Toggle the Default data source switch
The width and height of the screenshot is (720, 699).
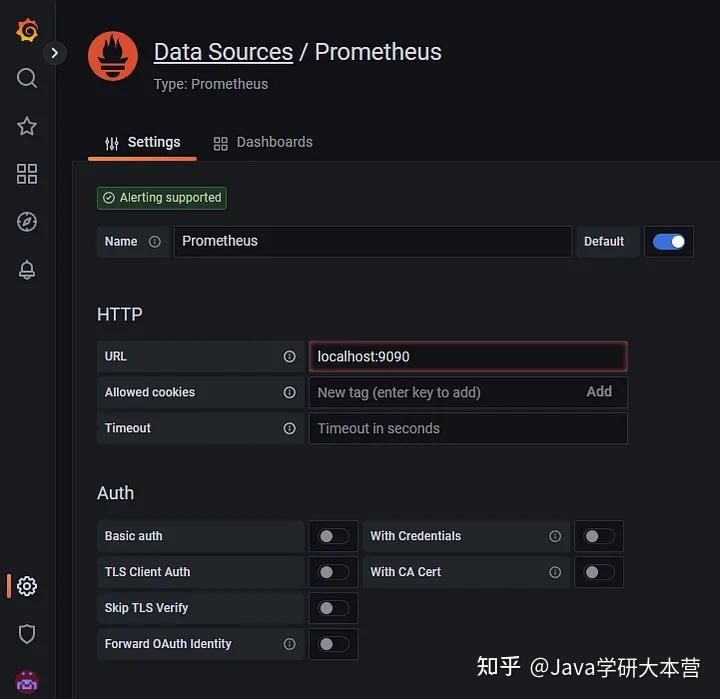669,242
